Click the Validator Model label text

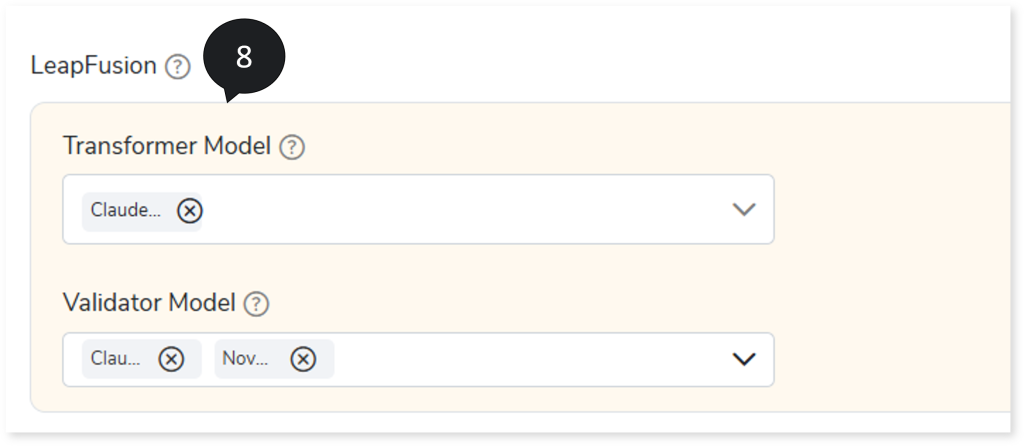pos(149,302)
